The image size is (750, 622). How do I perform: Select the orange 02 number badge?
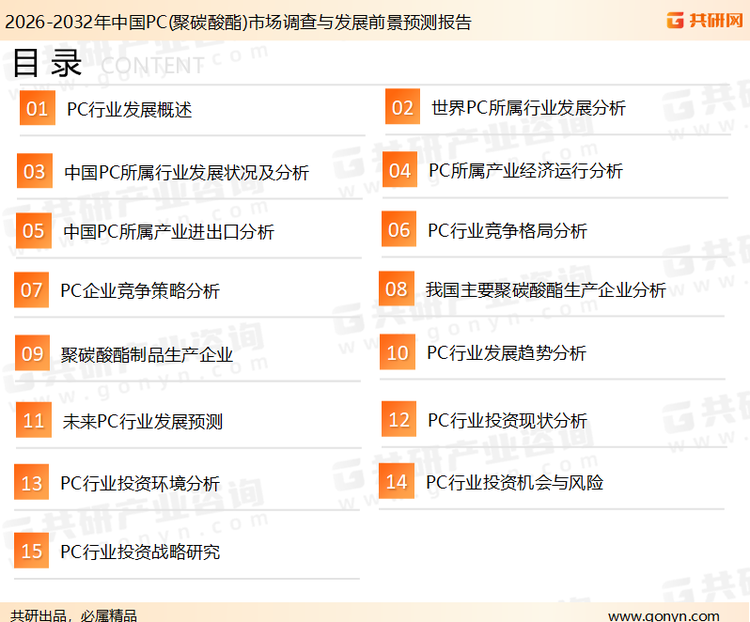(x=403, y=107)
